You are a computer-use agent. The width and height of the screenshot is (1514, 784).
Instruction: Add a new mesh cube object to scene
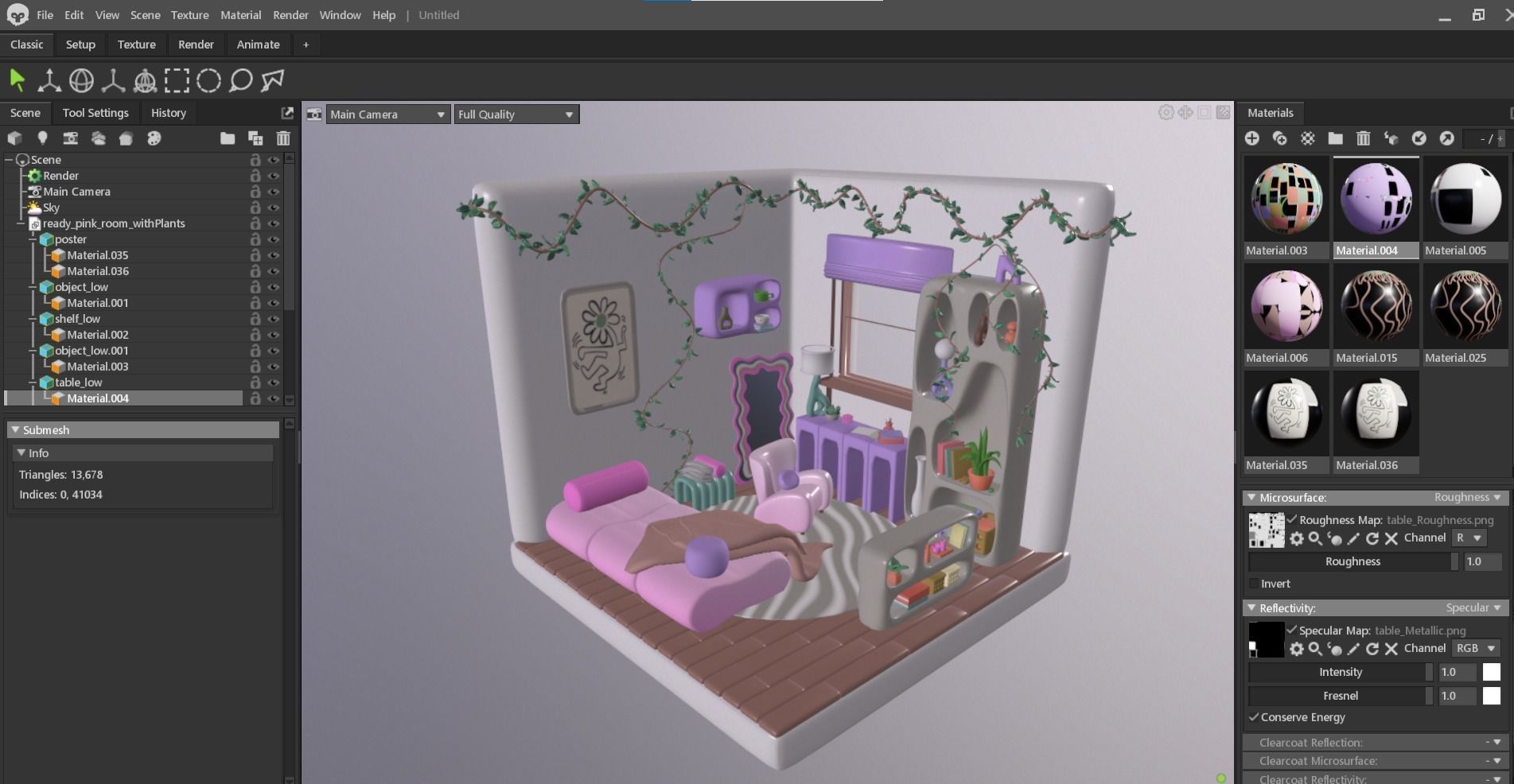(x=14, y=138)
